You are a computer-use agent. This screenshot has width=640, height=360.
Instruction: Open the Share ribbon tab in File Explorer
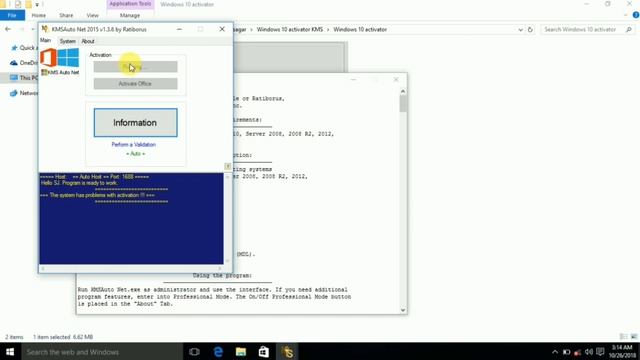[66, 15]
